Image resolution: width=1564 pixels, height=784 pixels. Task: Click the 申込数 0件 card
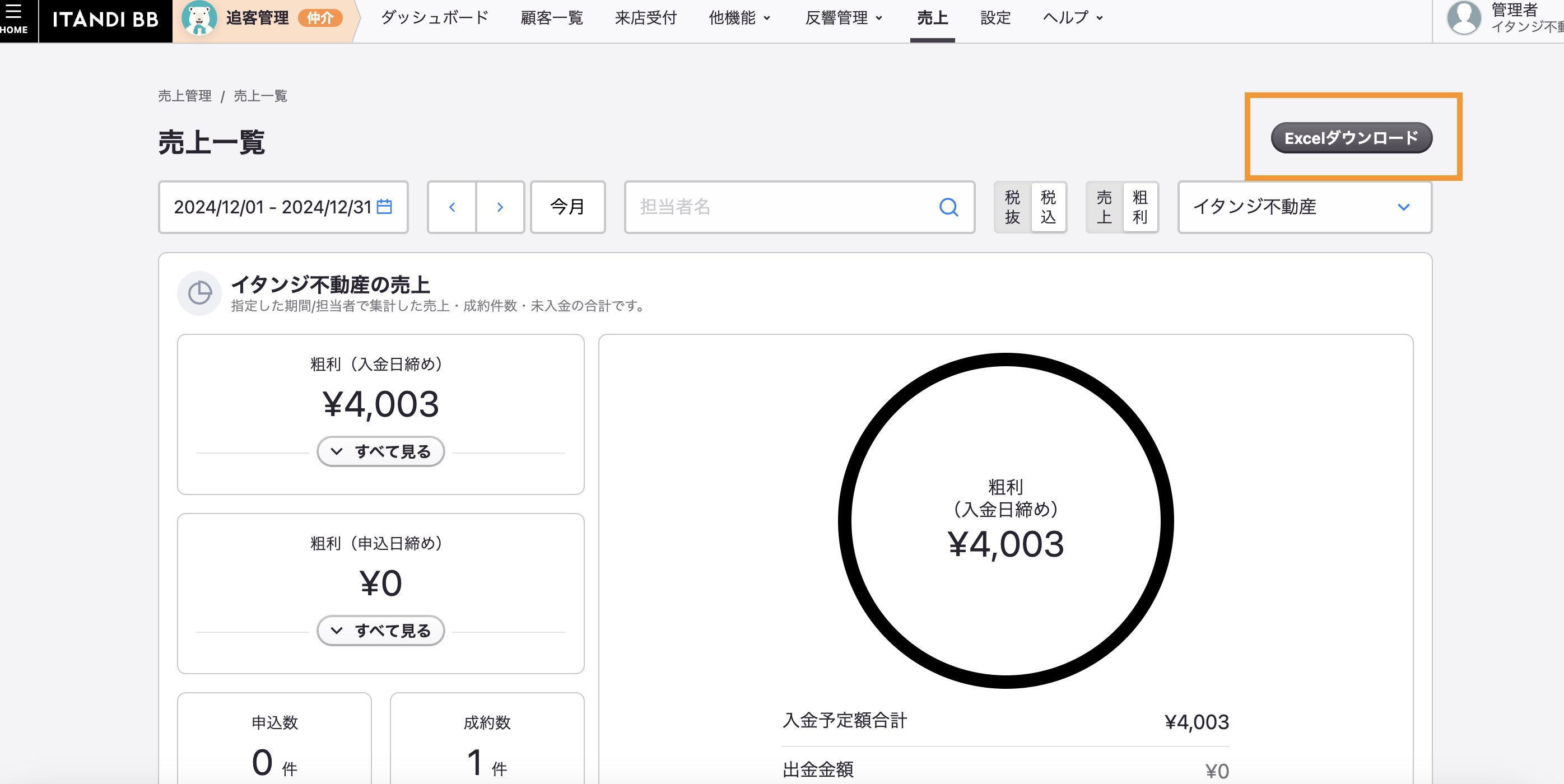point(274,739)
